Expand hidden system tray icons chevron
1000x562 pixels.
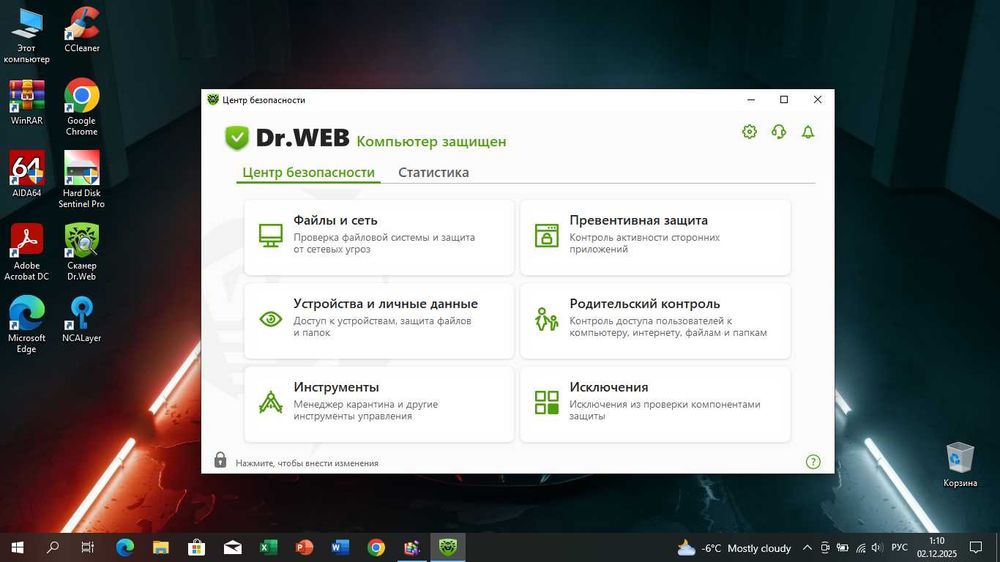pos(807,548)
